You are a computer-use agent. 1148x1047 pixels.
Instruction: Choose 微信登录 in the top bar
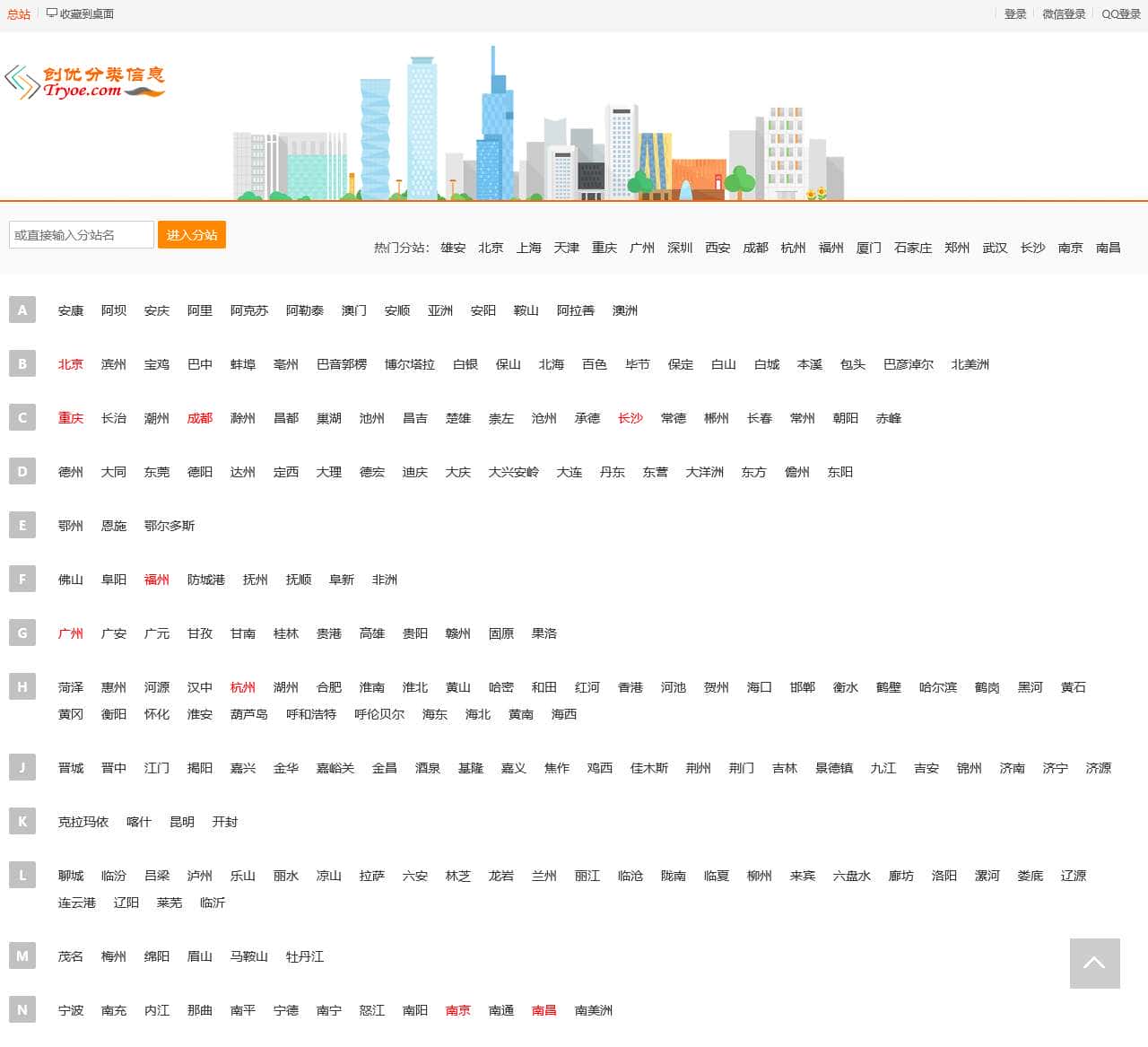coord(1064,14)
